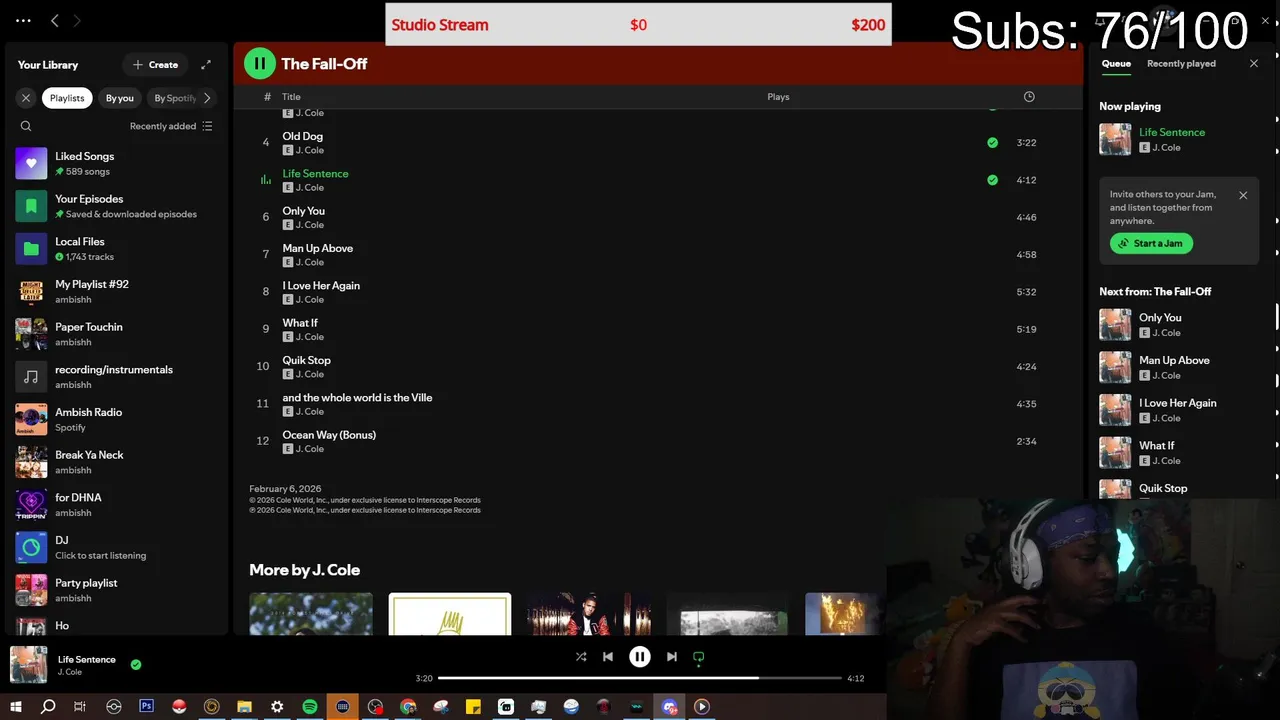This screenshot has height=720, width=1280.
Task: Open recording/instrumentals folder playlist
Action: tap(115, 377)
